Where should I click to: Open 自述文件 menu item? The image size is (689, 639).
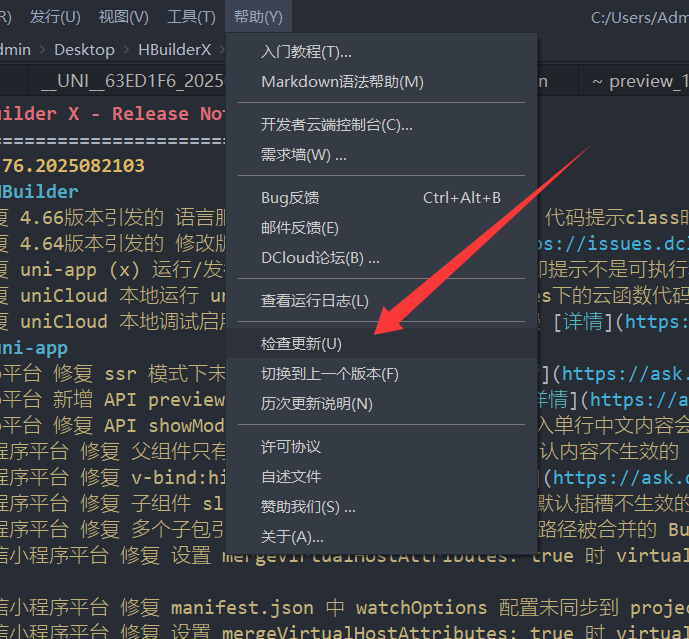(381, 476)
